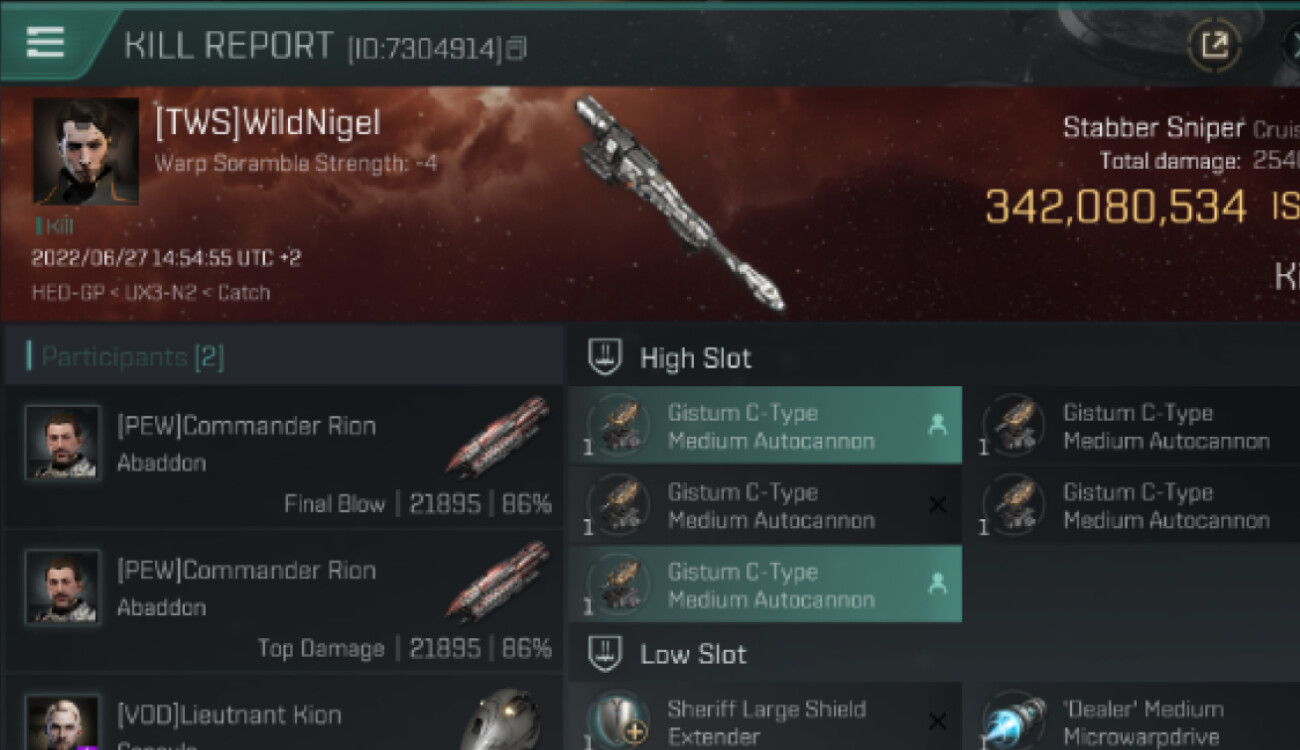Toggle the person marker on third-row autocannon
Screen dimensions: 1300x750
pos(937,584)
